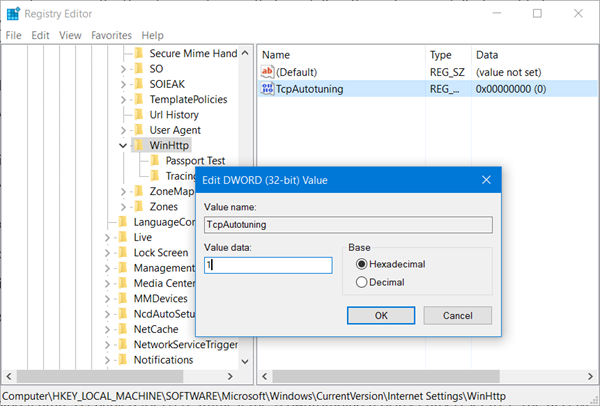Collapse the WinHttp tree node
This screenshot has width=600, height=406.
click(123, 146)
